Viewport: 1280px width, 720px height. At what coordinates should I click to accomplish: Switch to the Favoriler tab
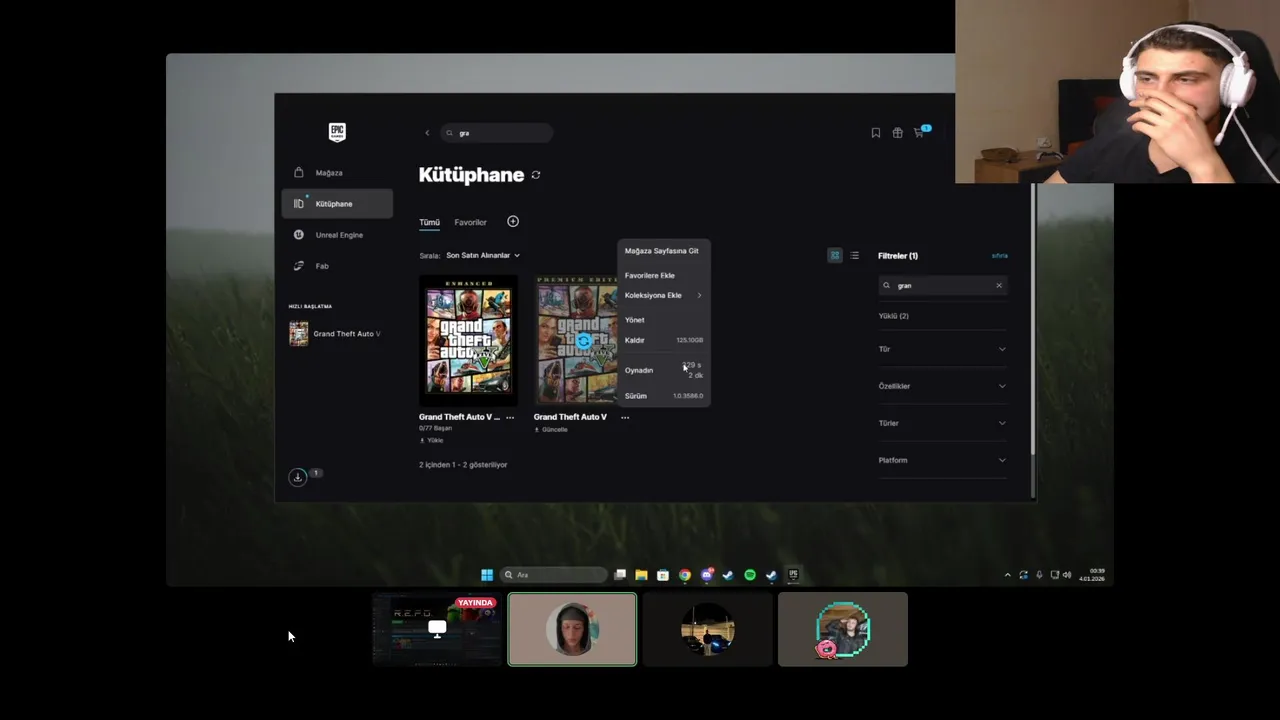click(x=470, y=222)
